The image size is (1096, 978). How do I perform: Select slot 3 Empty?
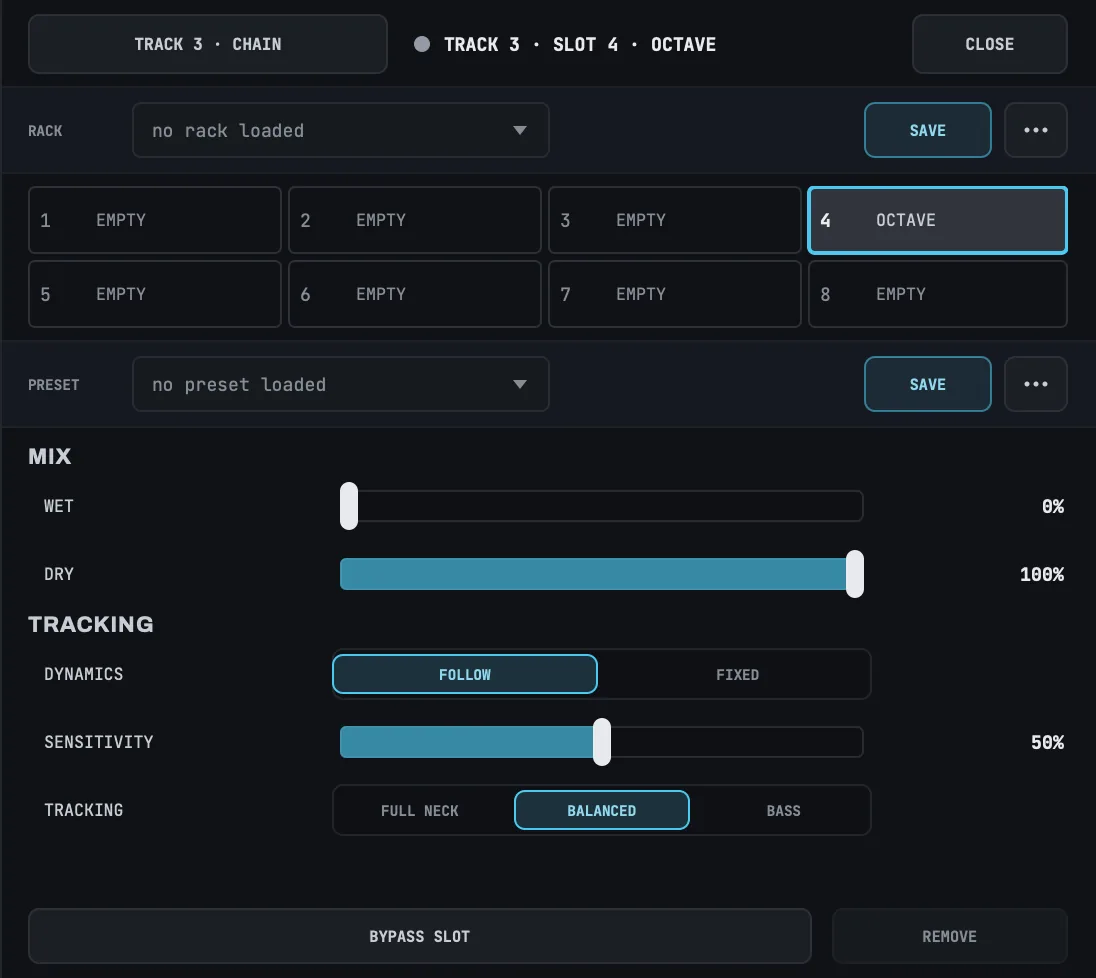click(675, 220)
